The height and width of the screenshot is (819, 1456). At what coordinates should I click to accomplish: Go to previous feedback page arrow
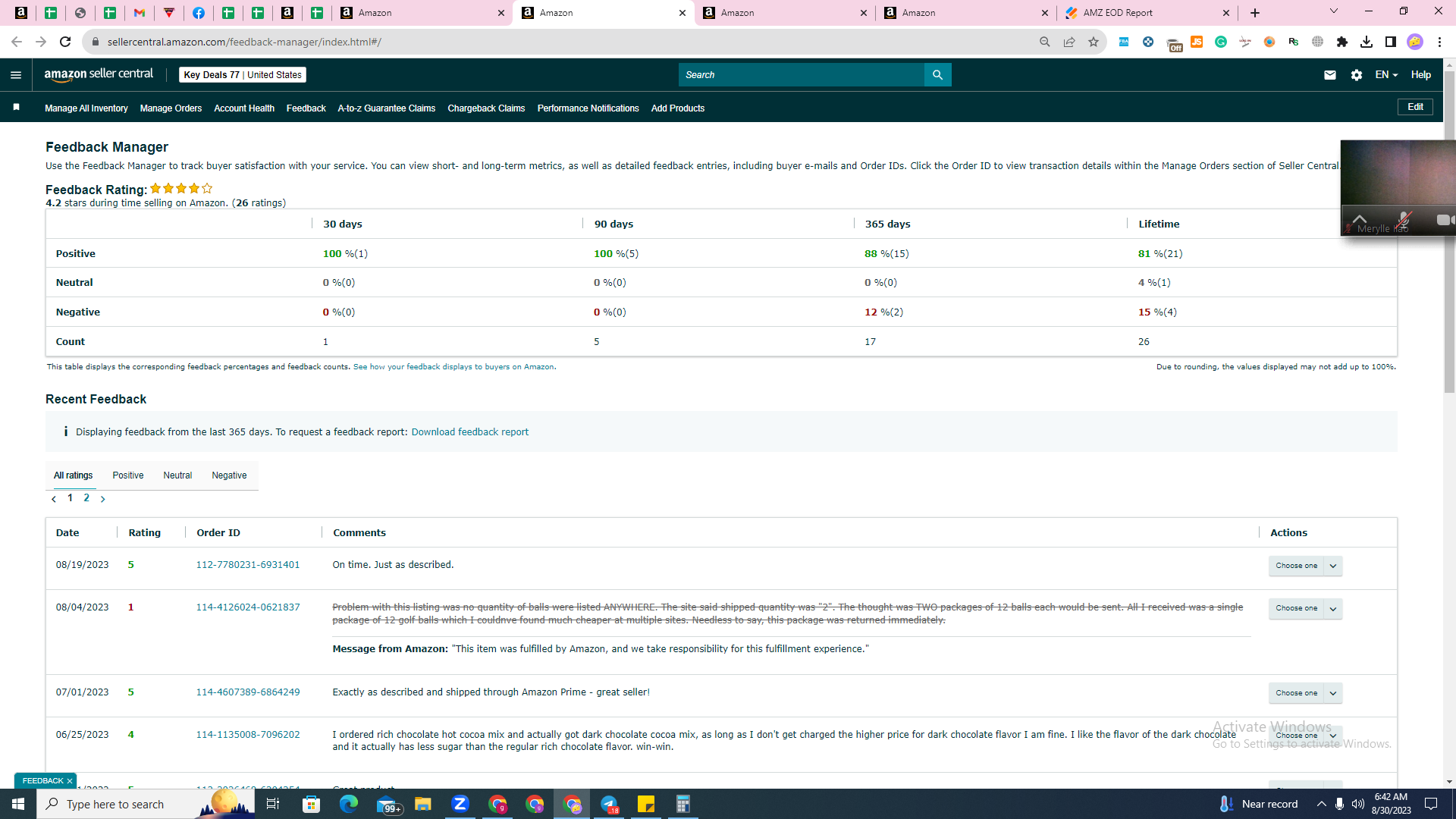pos(54,499)
